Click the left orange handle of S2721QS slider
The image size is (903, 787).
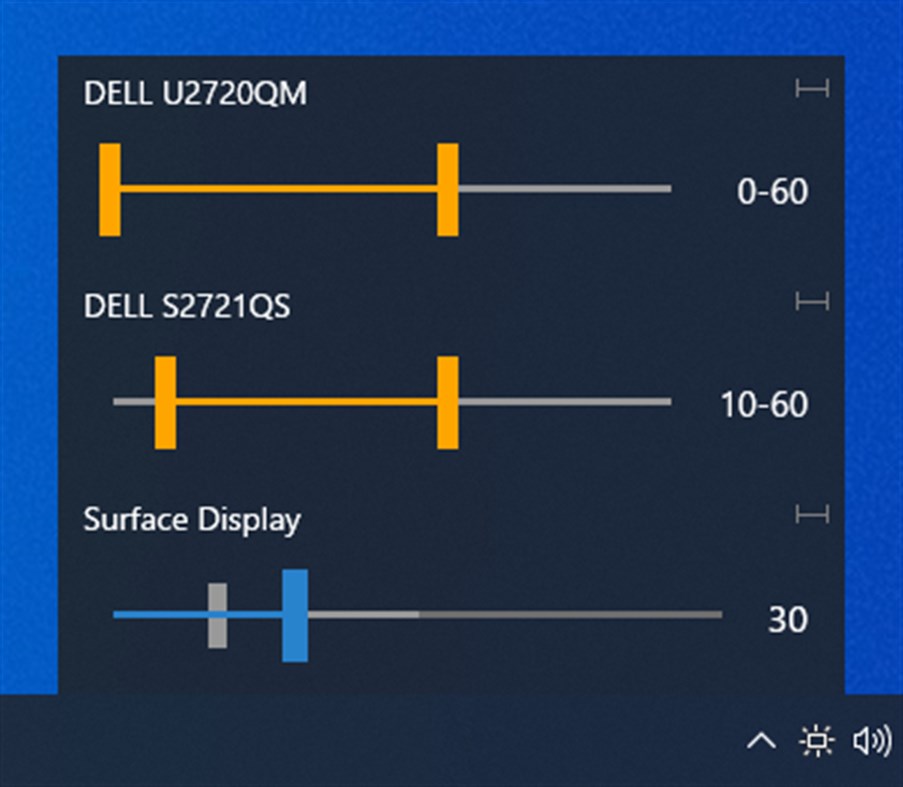(x=166, y=402)
